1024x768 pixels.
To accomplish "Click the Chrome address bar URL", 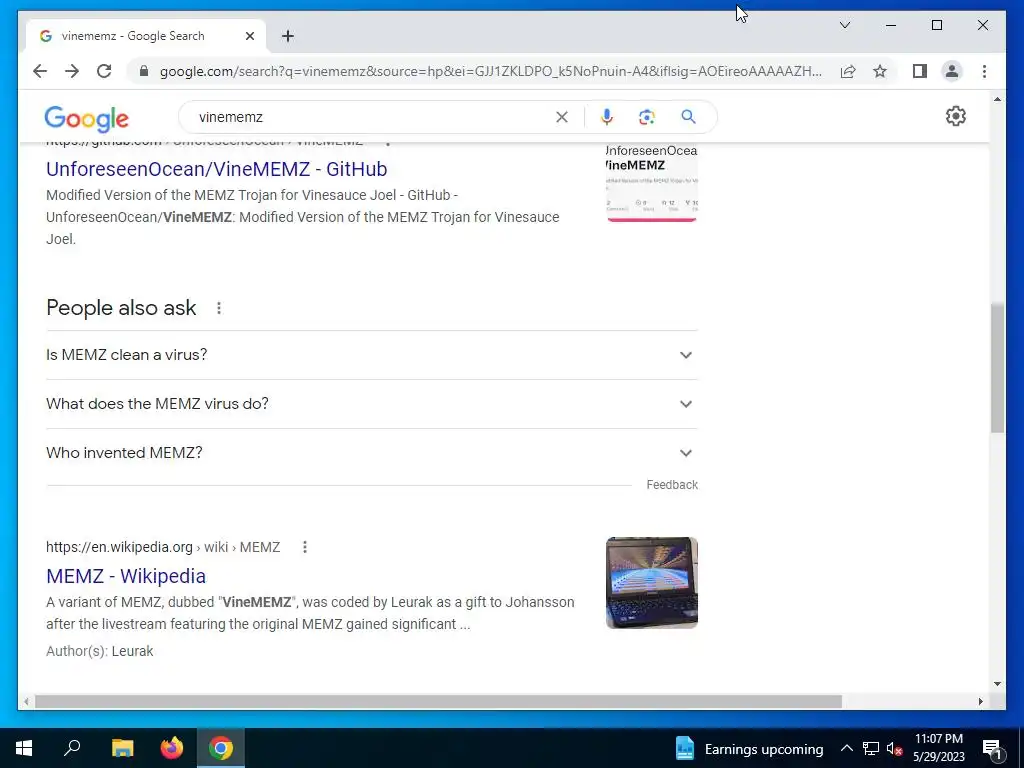I will (490, 71).
